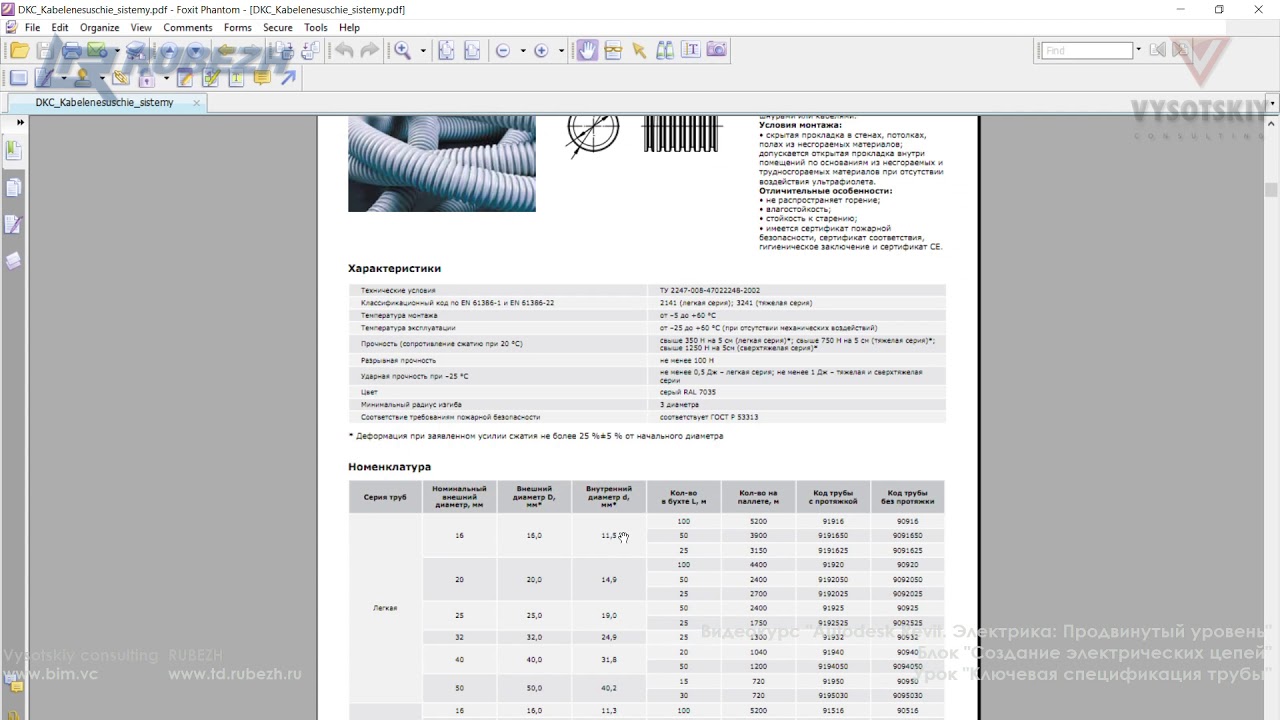Open the Comments menu
The image size is (1280, 720).
188,28
